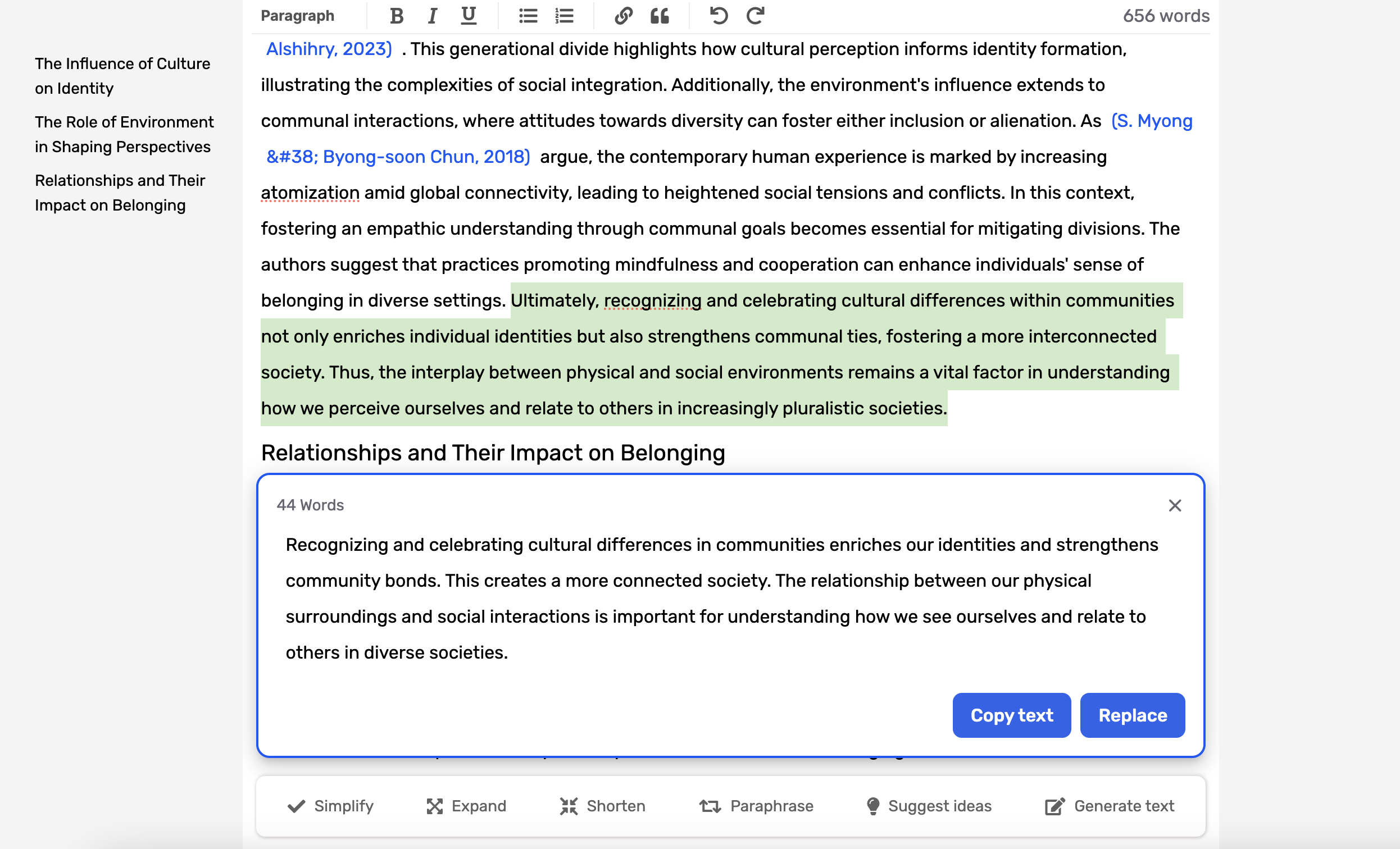This screenshot has width=1400, height=849.
Task: Shorten the selected text
Action: 602,806
